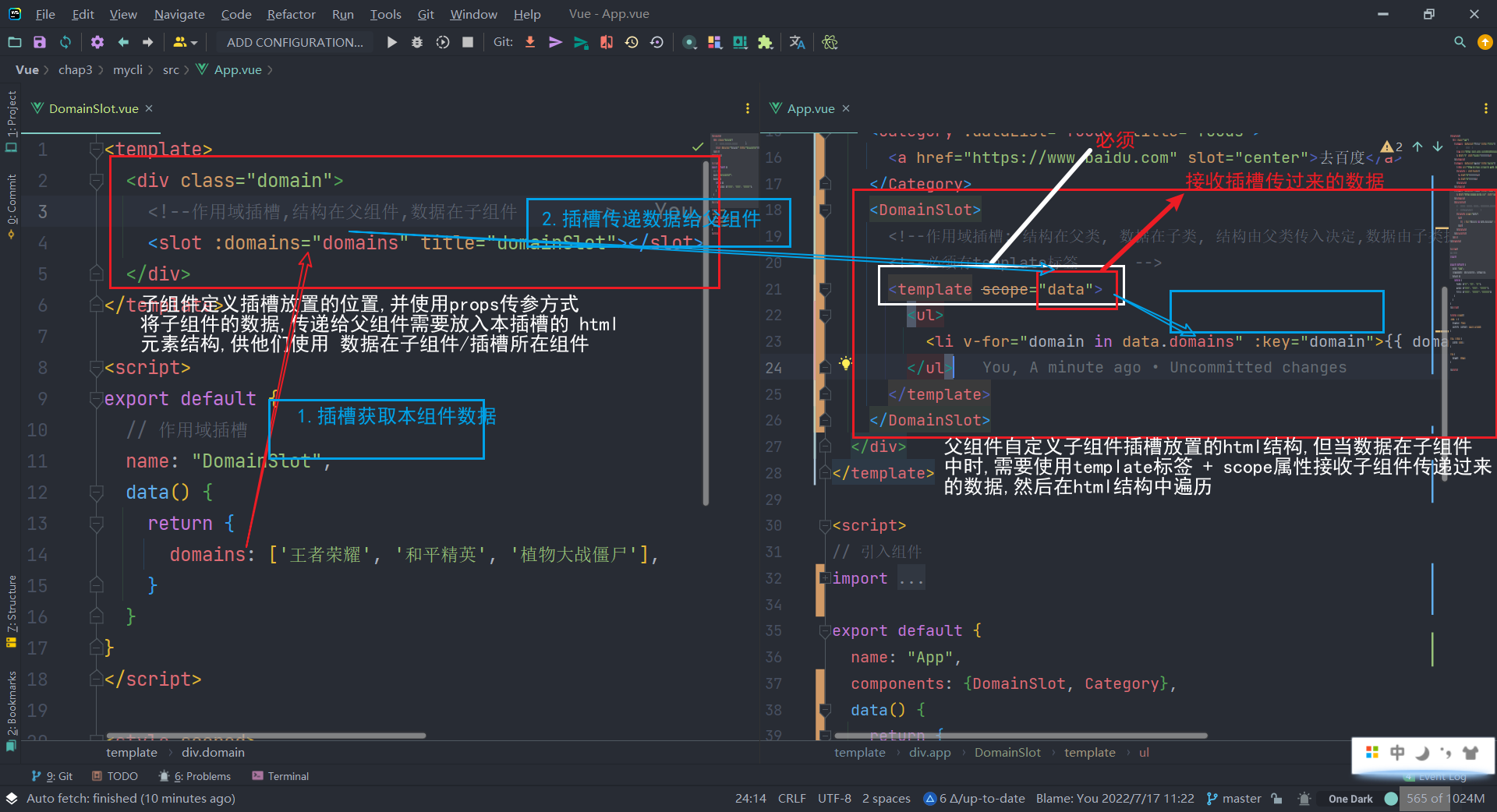The width and height of the screenshot is (1497, 812).
Task: Click the CRLF line separator in status bar
Action: tap(791, 798)
